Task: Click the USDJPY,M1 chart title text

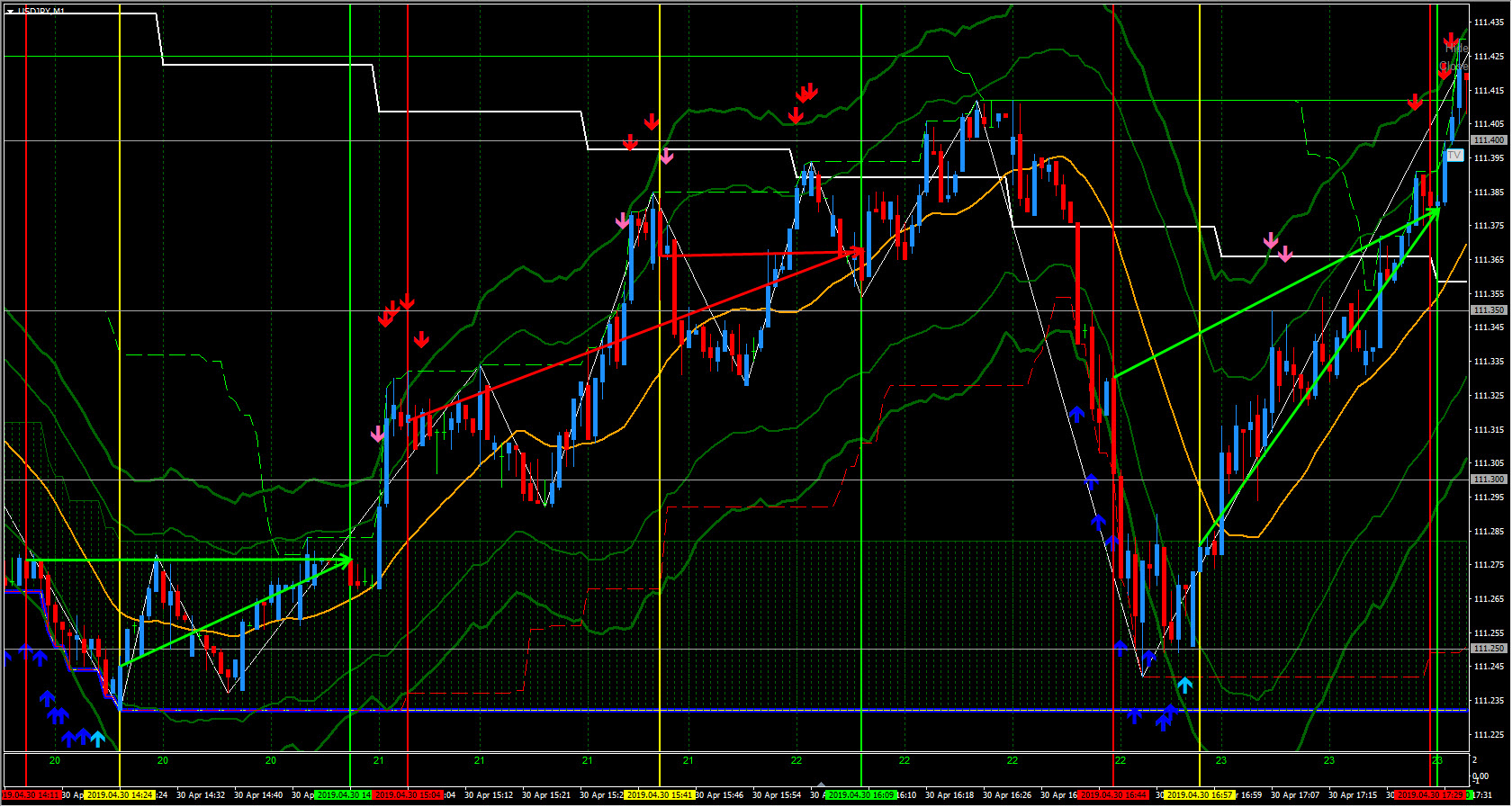Action: (41, 11)
